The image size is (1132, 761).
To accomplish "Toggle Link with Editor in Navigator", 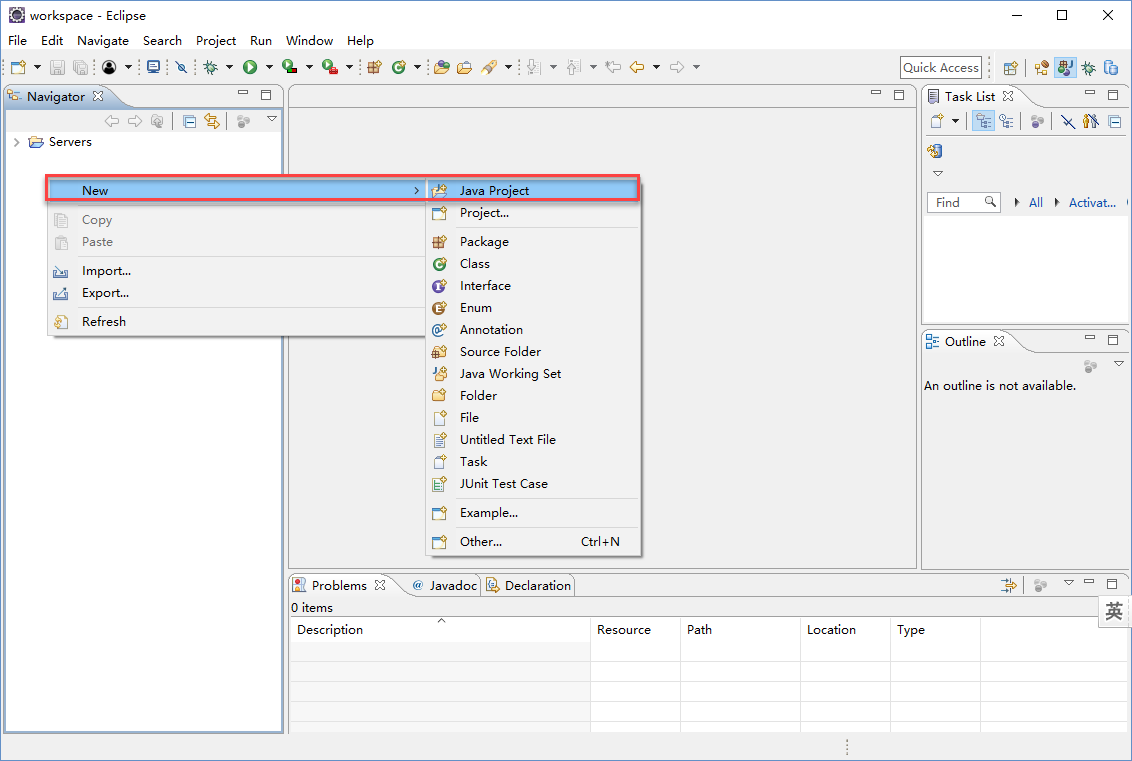I will (x=212, y=121).
